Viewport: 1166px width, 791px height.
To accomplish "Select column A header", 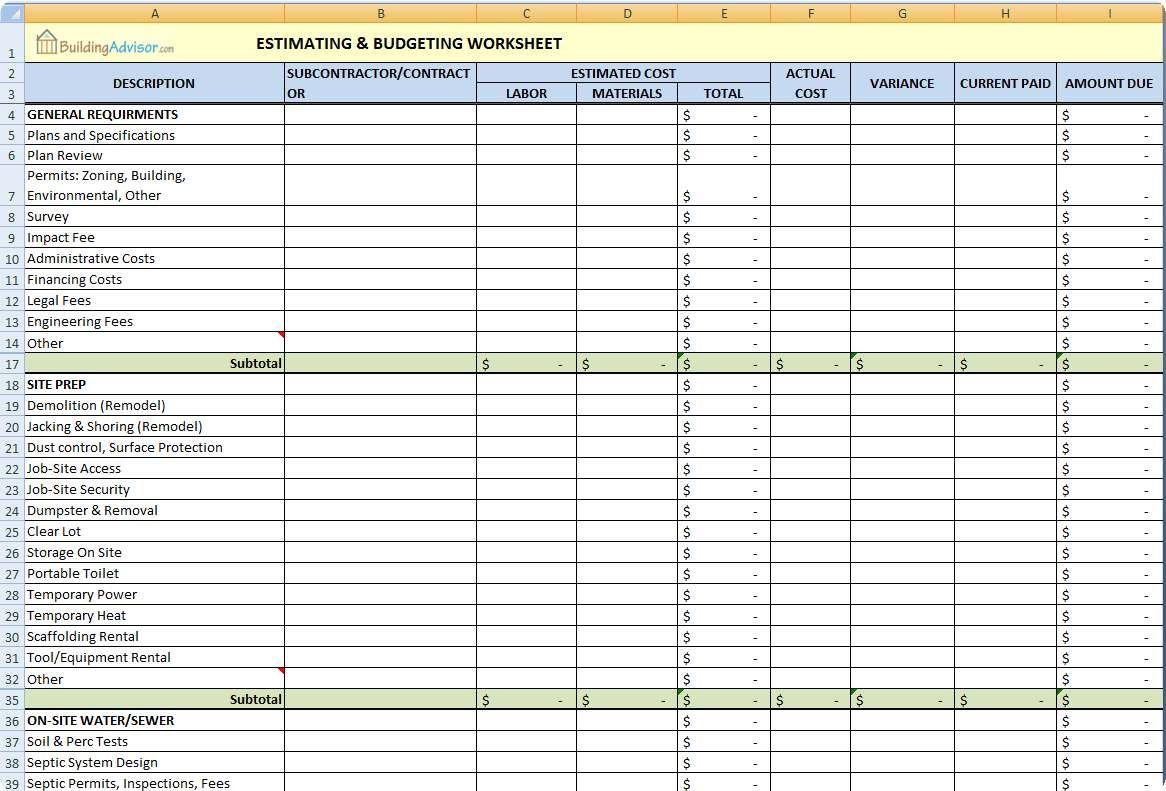I will (x=155, y=13).
